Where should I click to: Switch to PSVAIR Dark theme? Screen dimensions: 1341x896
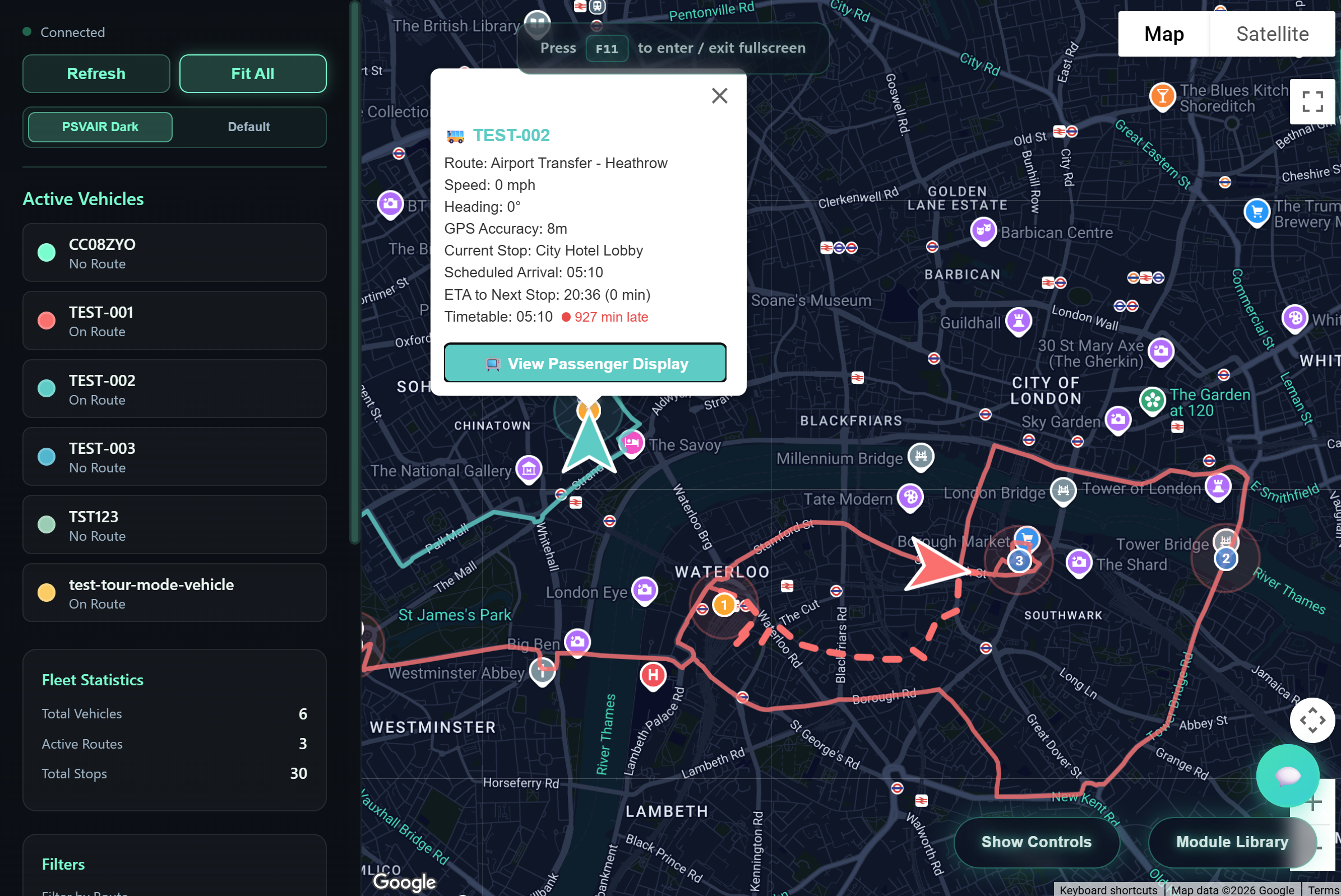[x=100, y=127]
